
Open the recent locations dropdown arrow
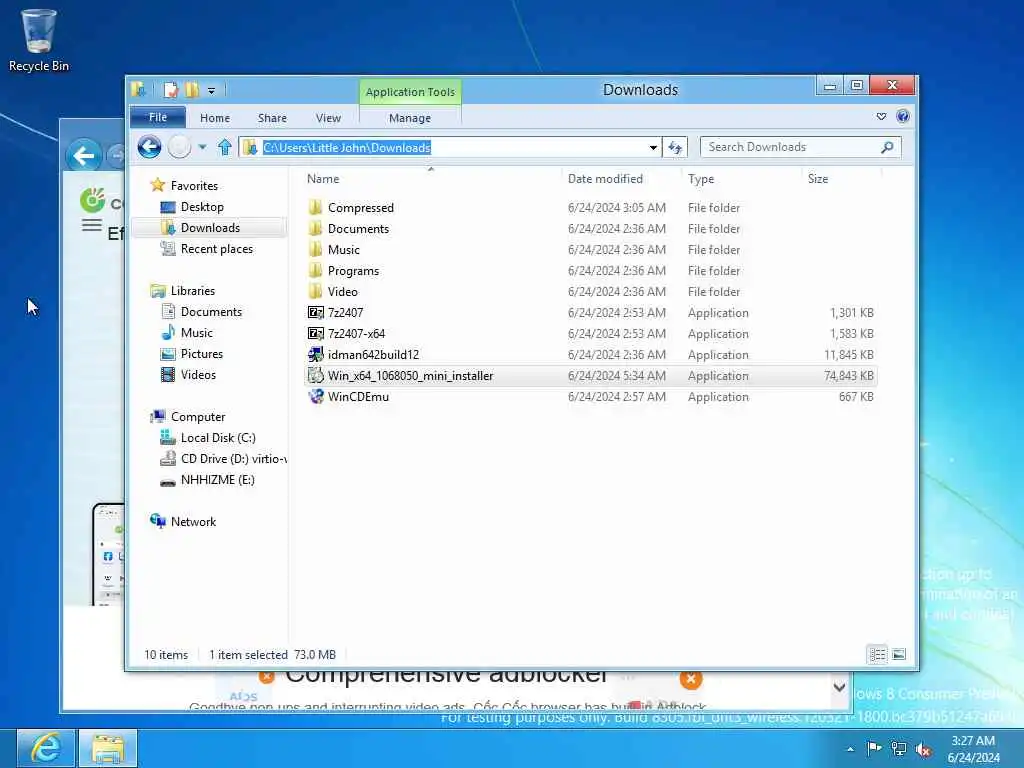[202, 147]
